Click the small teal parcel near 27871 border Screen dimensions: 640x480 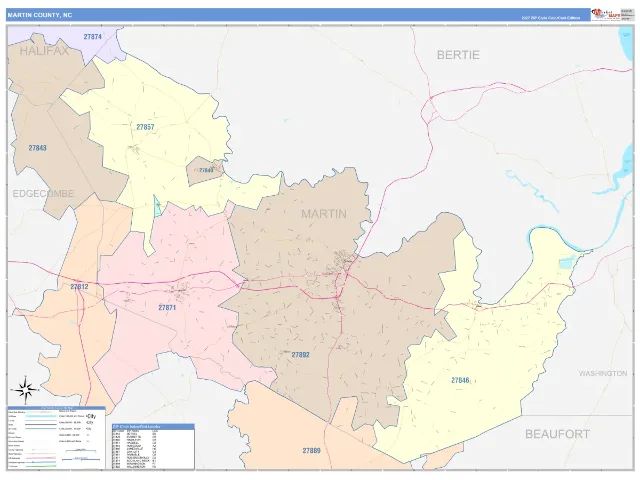[157, 206]
